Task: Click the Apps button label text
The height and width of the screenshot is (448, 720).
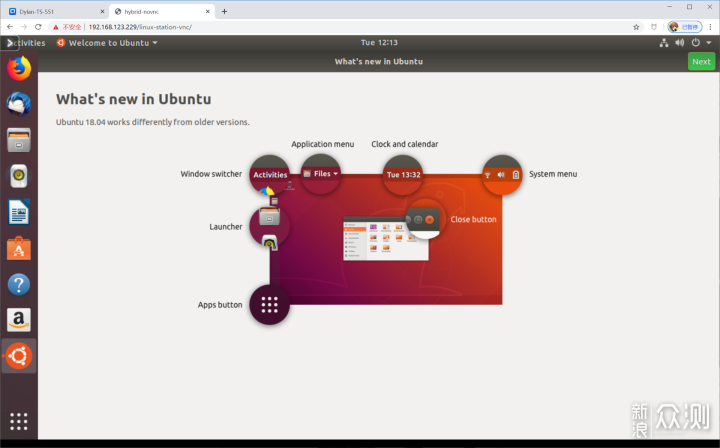Action: tap(219, 305)
